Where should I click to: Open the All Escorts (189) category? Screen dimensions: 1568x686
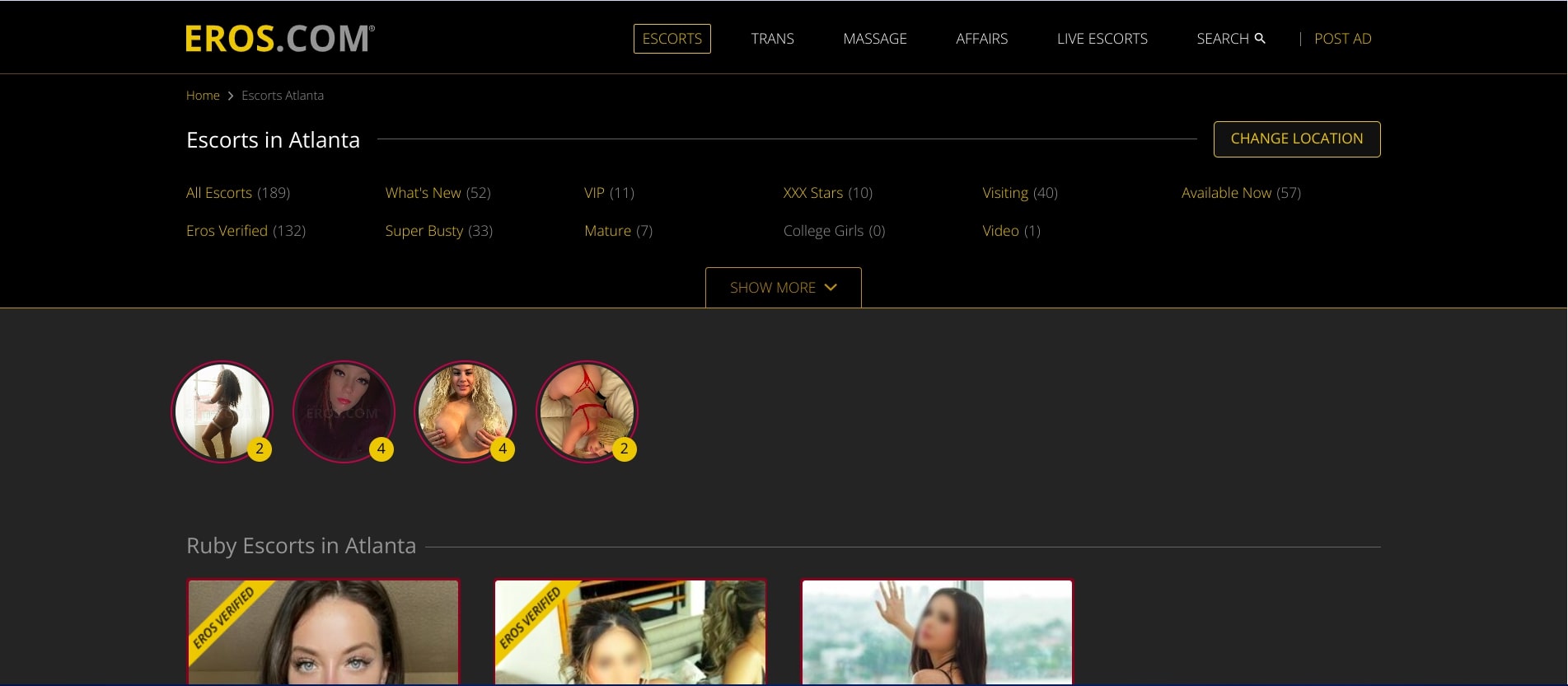[x=238, y=193]
